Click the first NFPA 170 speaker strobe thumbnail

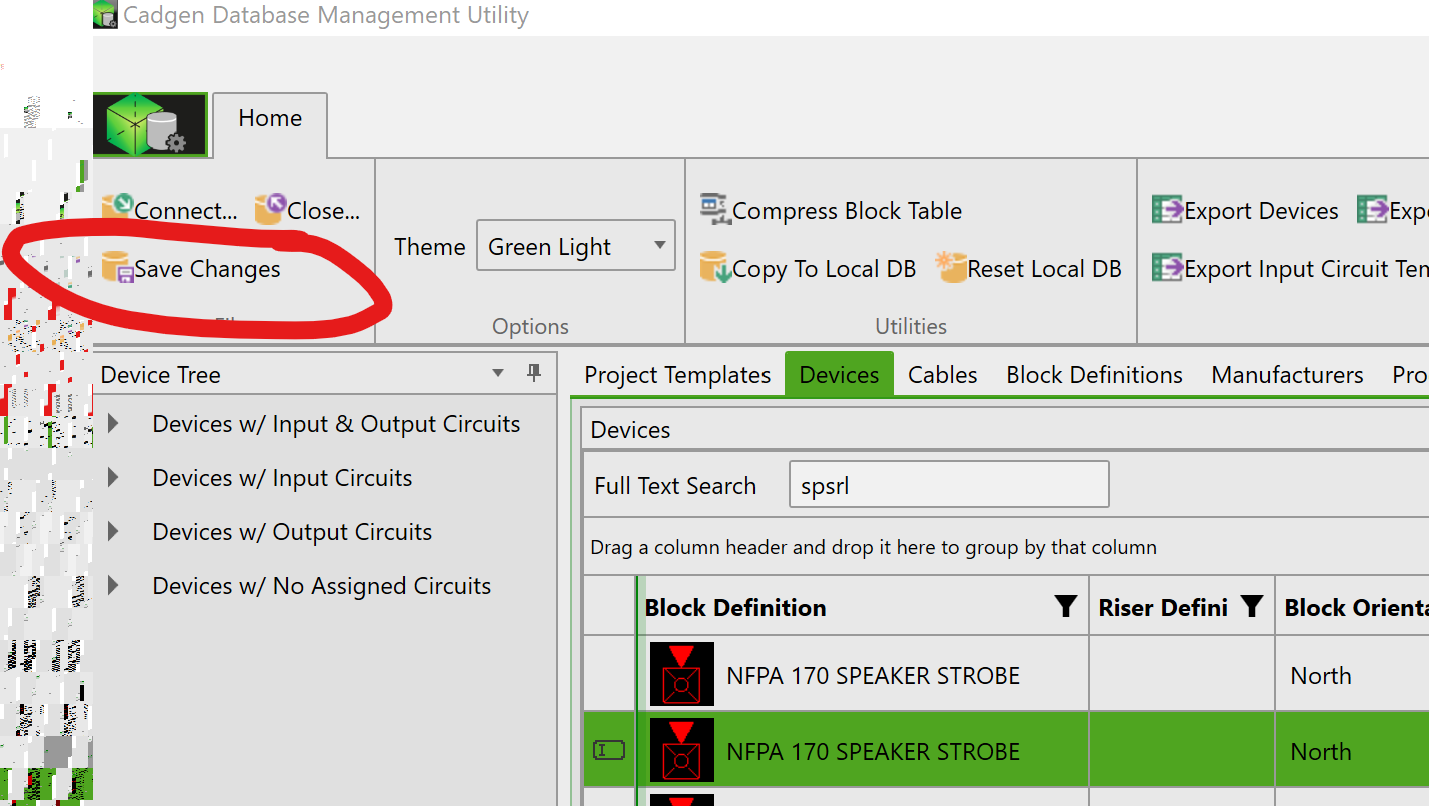[682, 674]
